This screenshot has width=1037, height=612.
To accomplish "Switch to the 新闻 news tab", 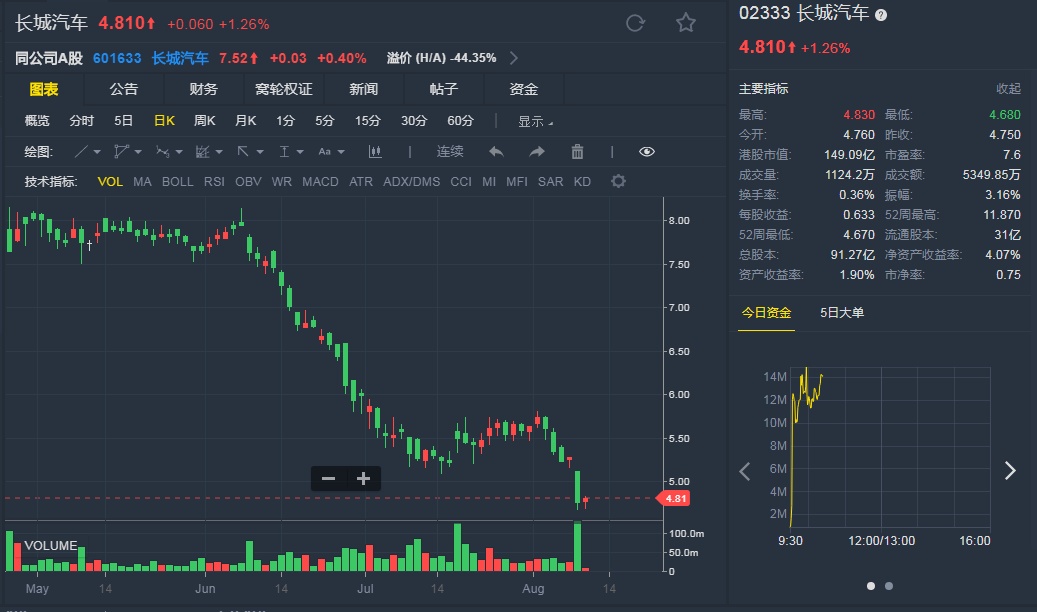I will pyautogui.click(x=364, y=89).
